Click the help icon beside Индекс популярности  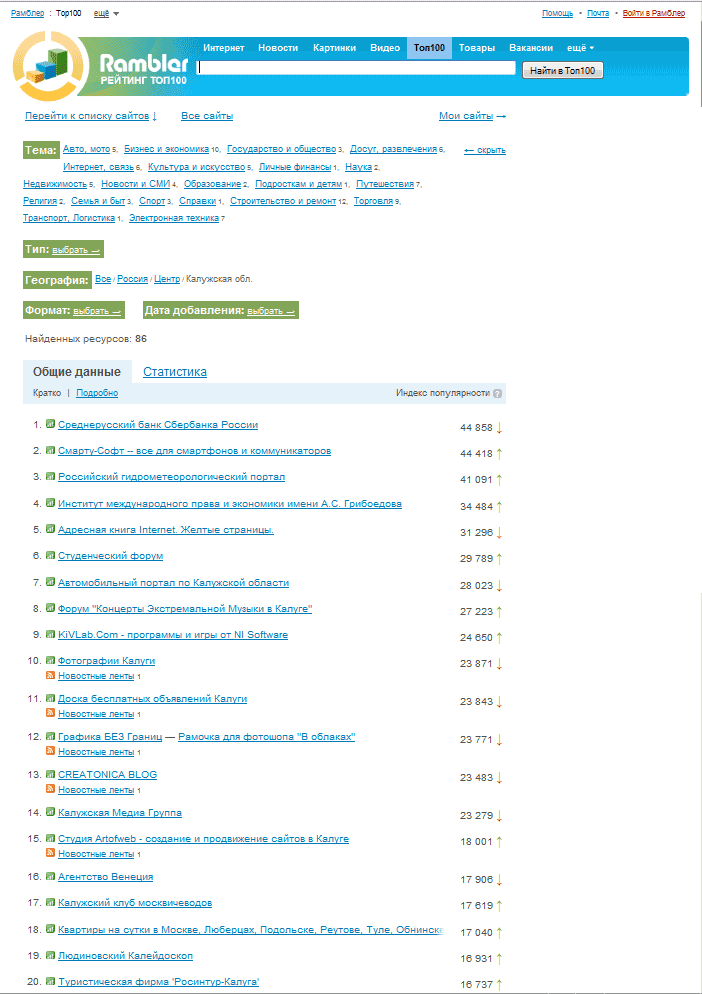point(498,394)
